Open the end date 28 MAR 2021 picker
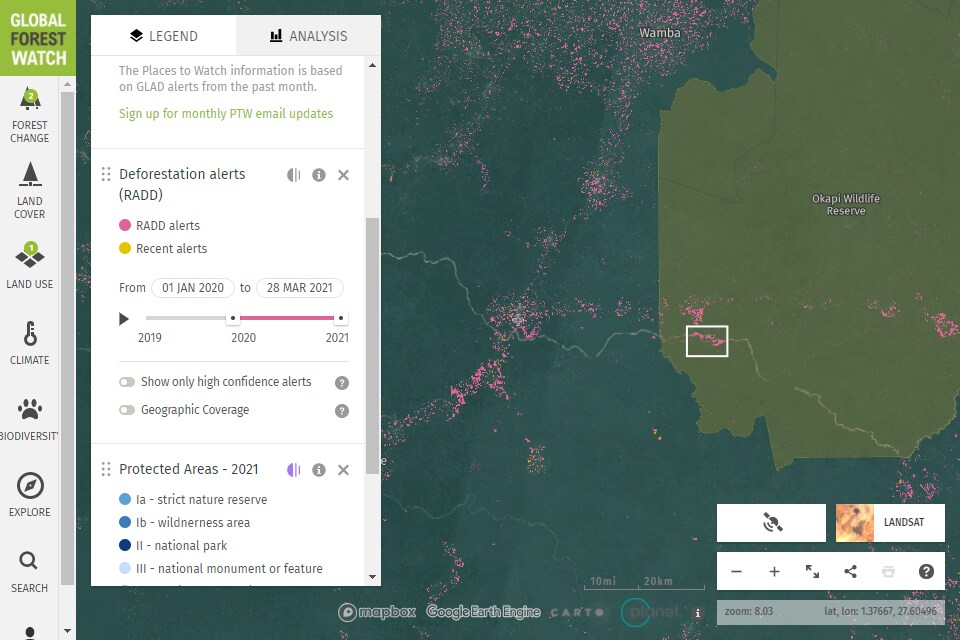Image resolution: width=960 pixels, height=640 pixels. click(x=299, y=288)
